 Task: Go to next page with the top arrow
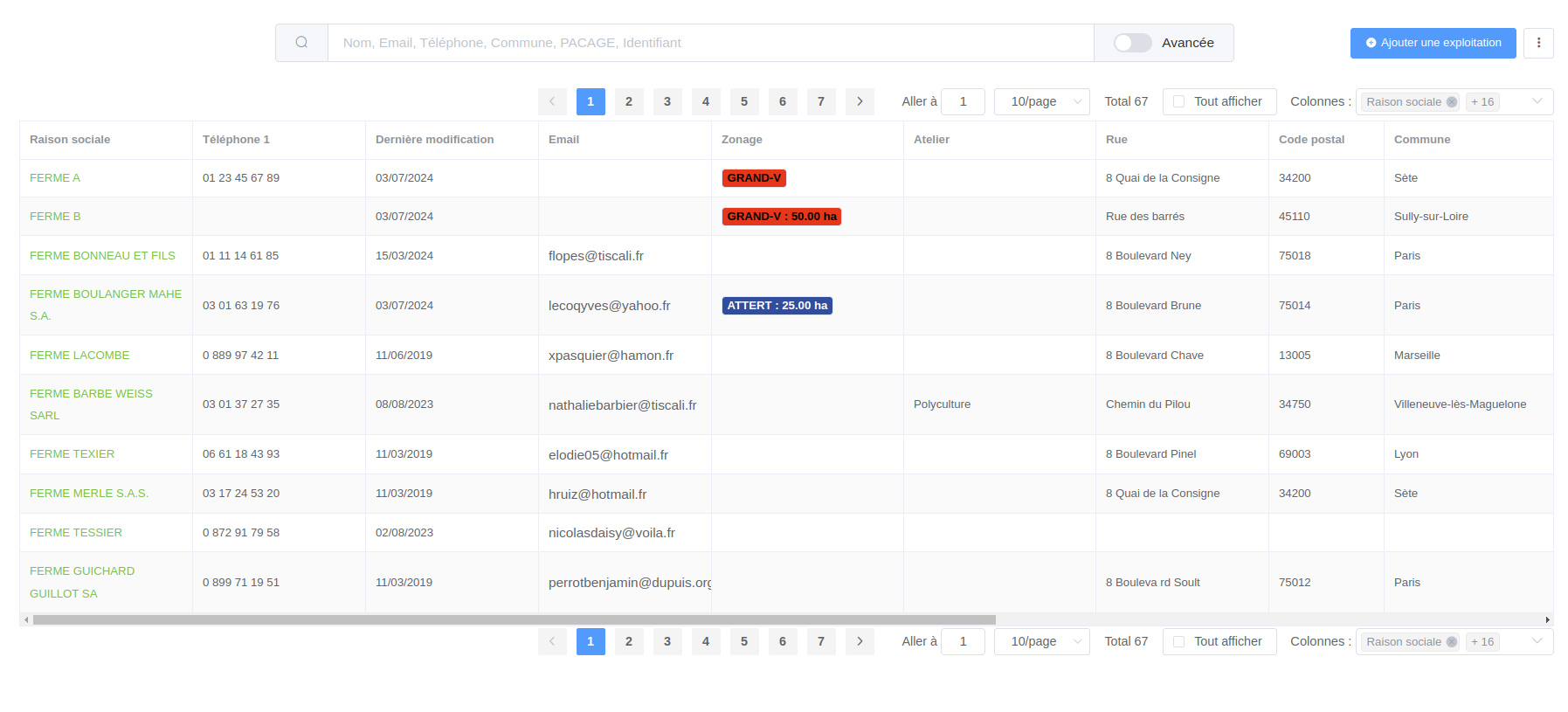tap(860, 101)
